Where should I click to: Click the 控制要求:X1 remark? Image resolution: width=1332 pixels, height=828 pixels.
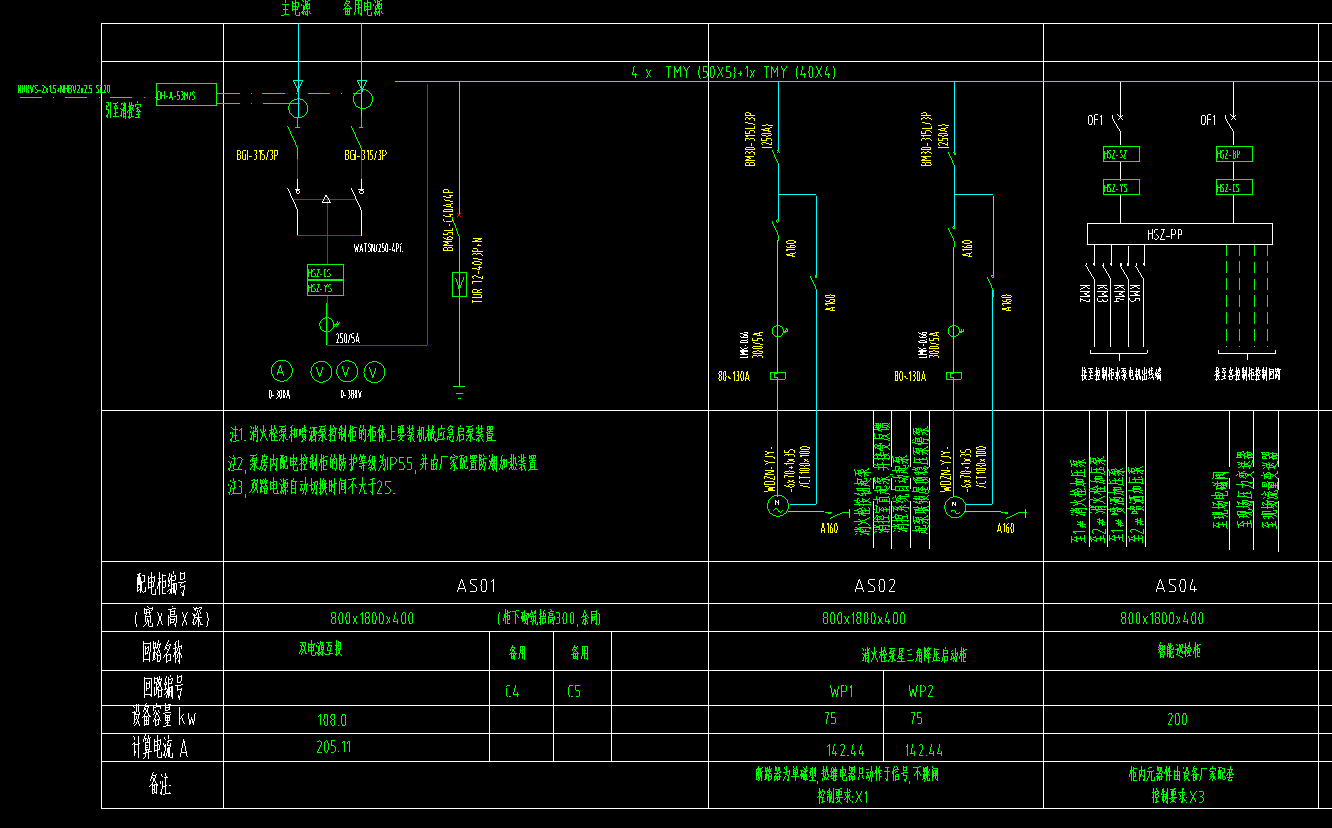coord(843,798)
